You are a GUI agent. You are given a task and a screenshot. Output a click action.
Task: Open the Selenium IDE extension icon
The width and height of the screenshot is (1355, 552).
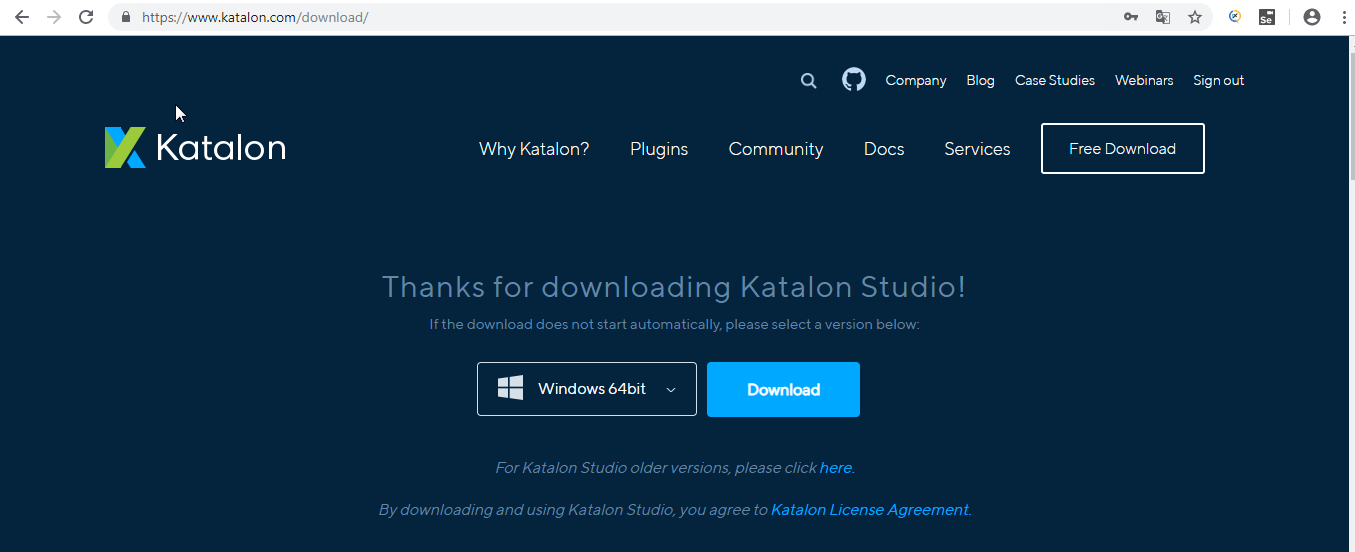1267,17
